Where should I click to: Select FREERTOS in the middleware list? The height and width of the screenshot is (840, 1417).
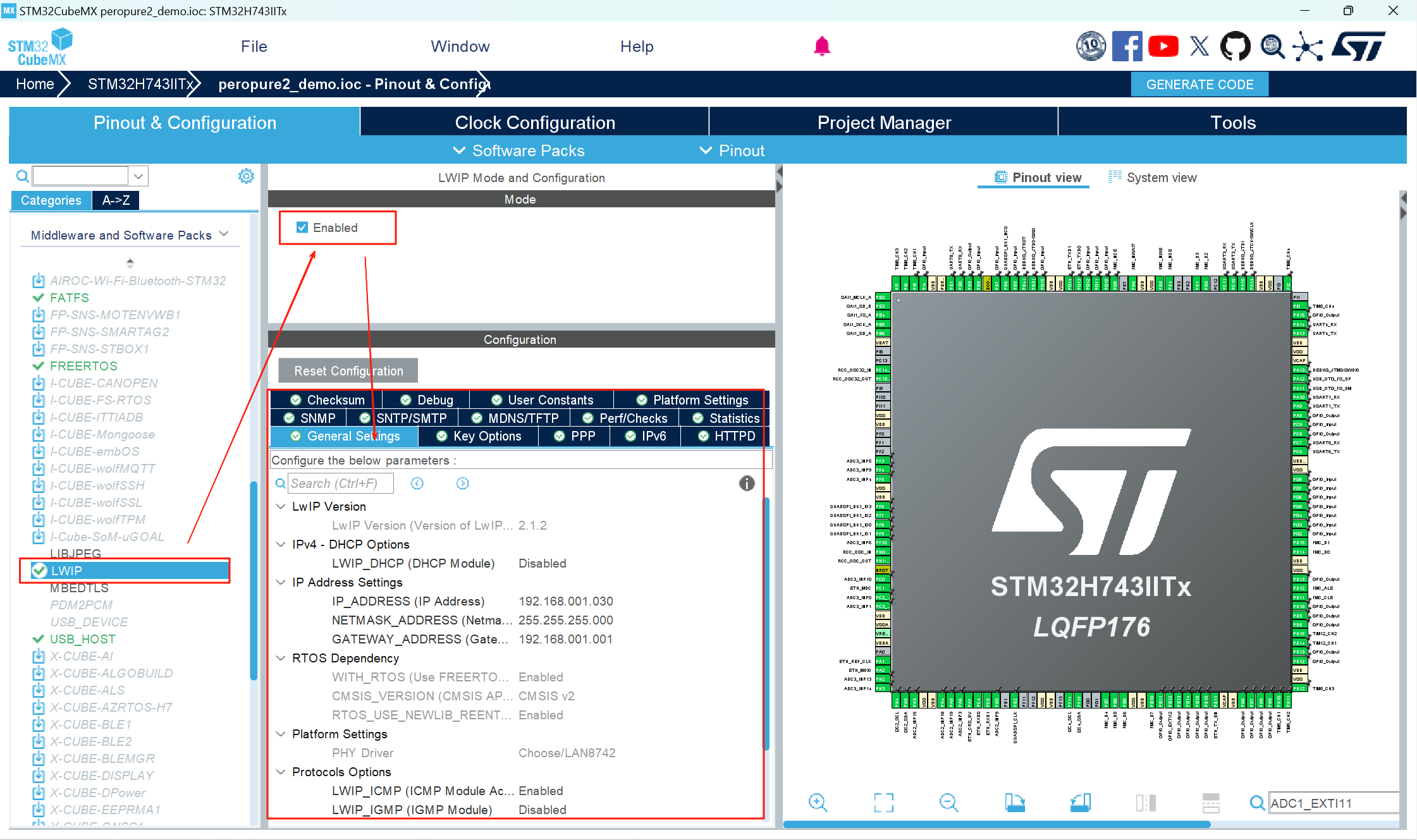coord(83,366)
